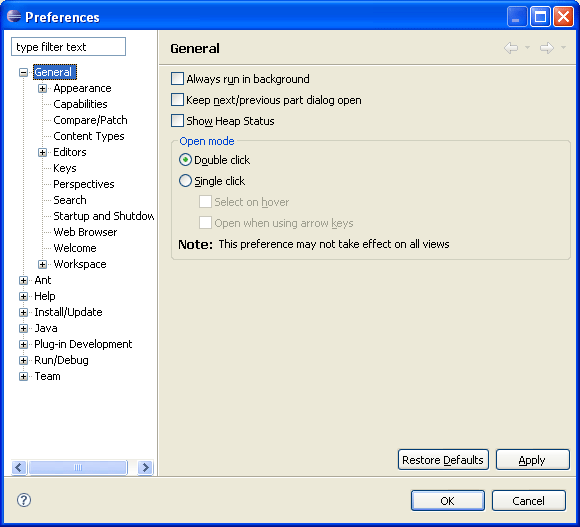
Task: Click tree scrollbar right arrow
Action: point(145,467)
